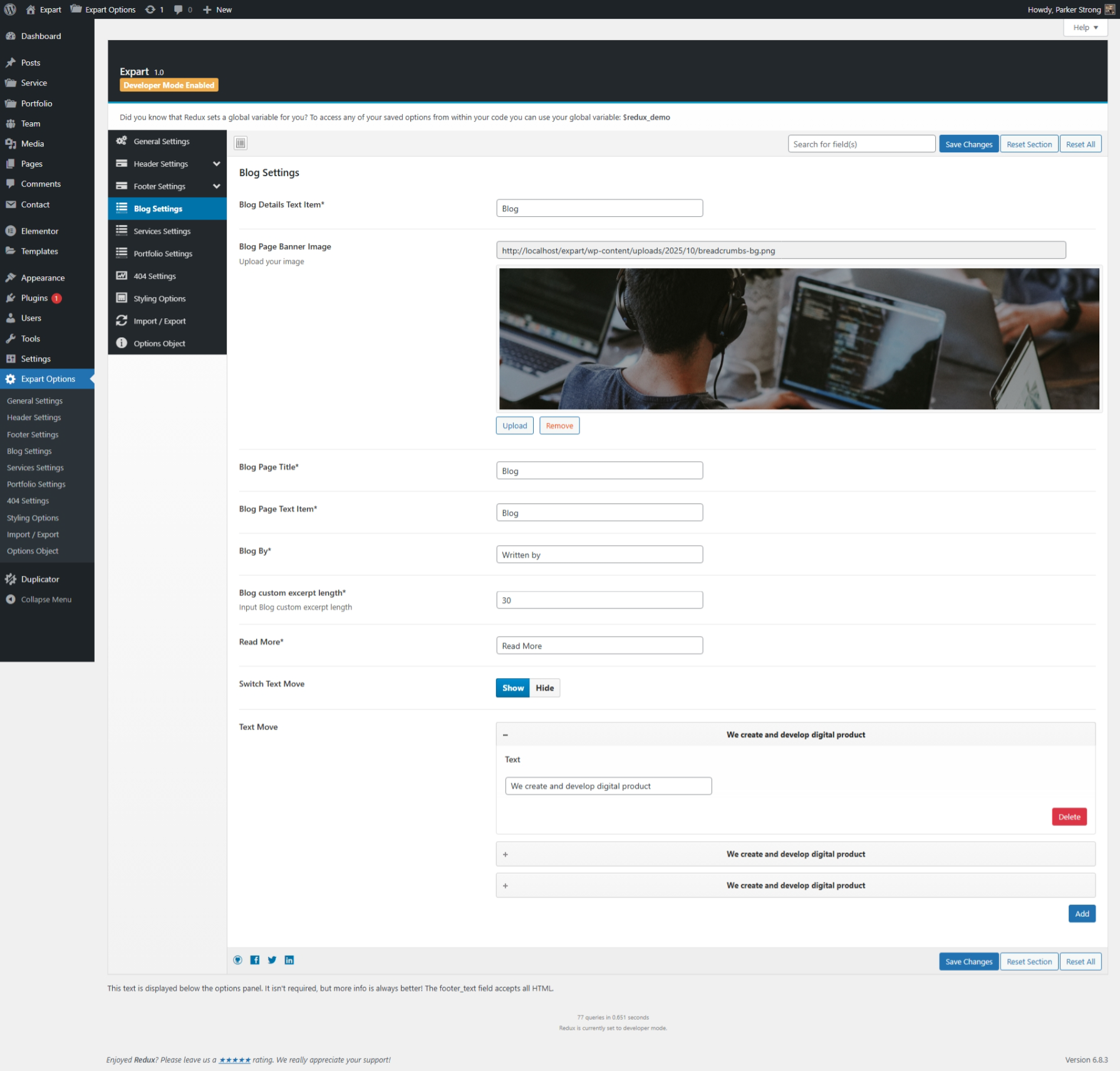Open the comments bubble in admin bar
1120x1071 pixels.
tap(183, 9)
